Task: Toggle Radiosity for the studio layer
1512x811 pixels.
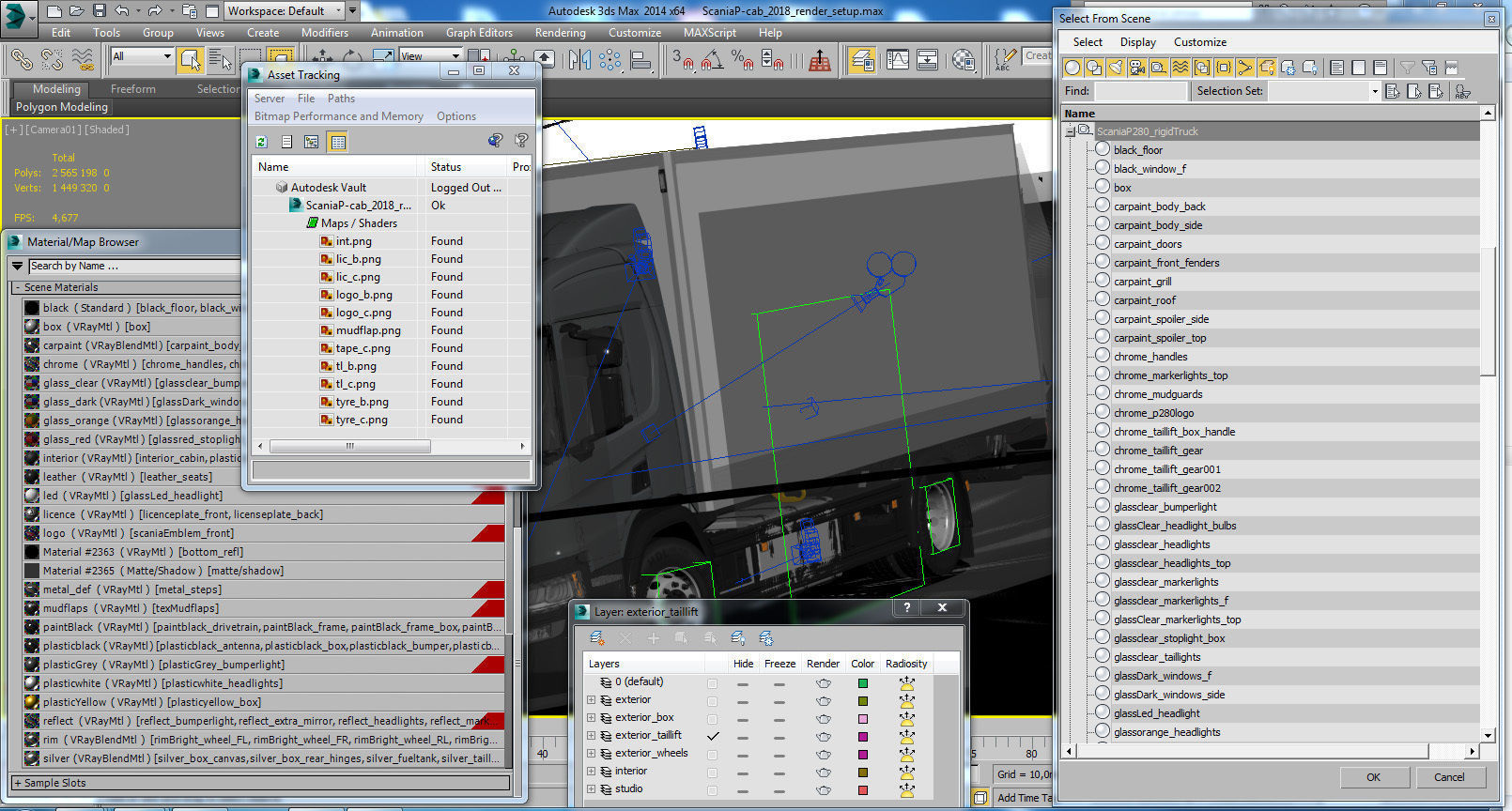Action: [x=906, y=790]
